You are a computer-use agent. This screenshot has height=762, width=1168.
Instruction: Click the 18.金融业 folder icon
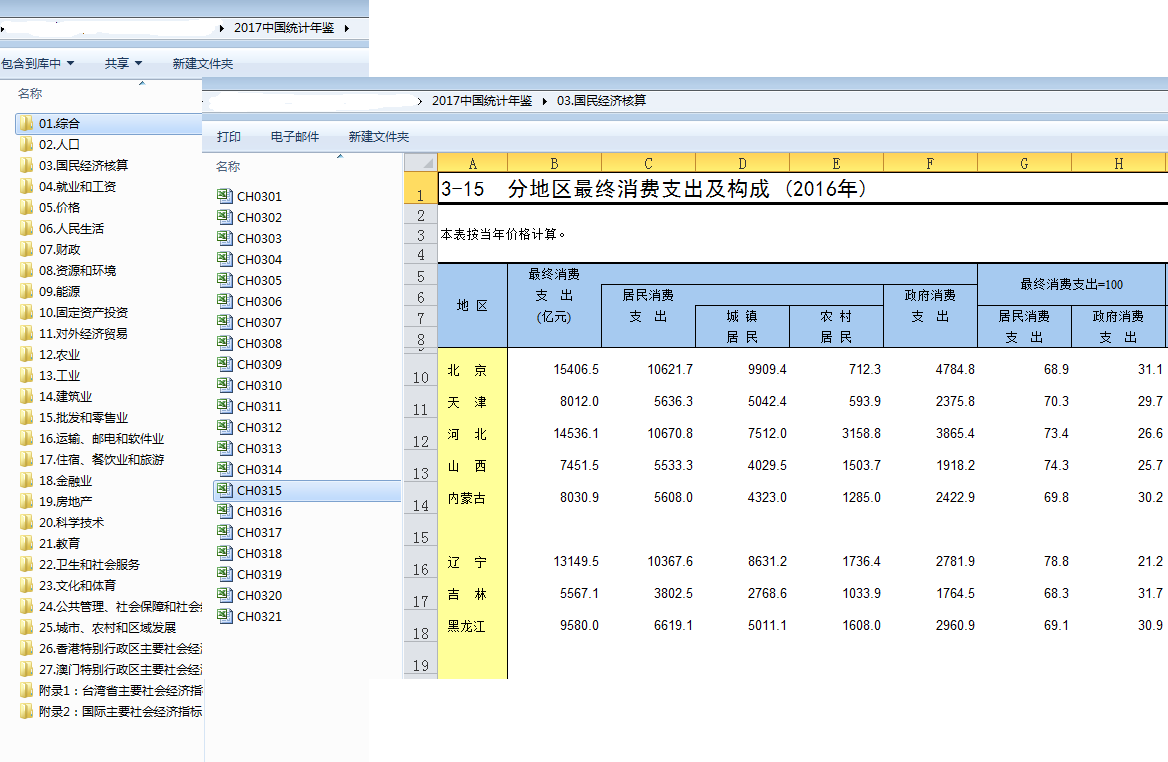27,481
